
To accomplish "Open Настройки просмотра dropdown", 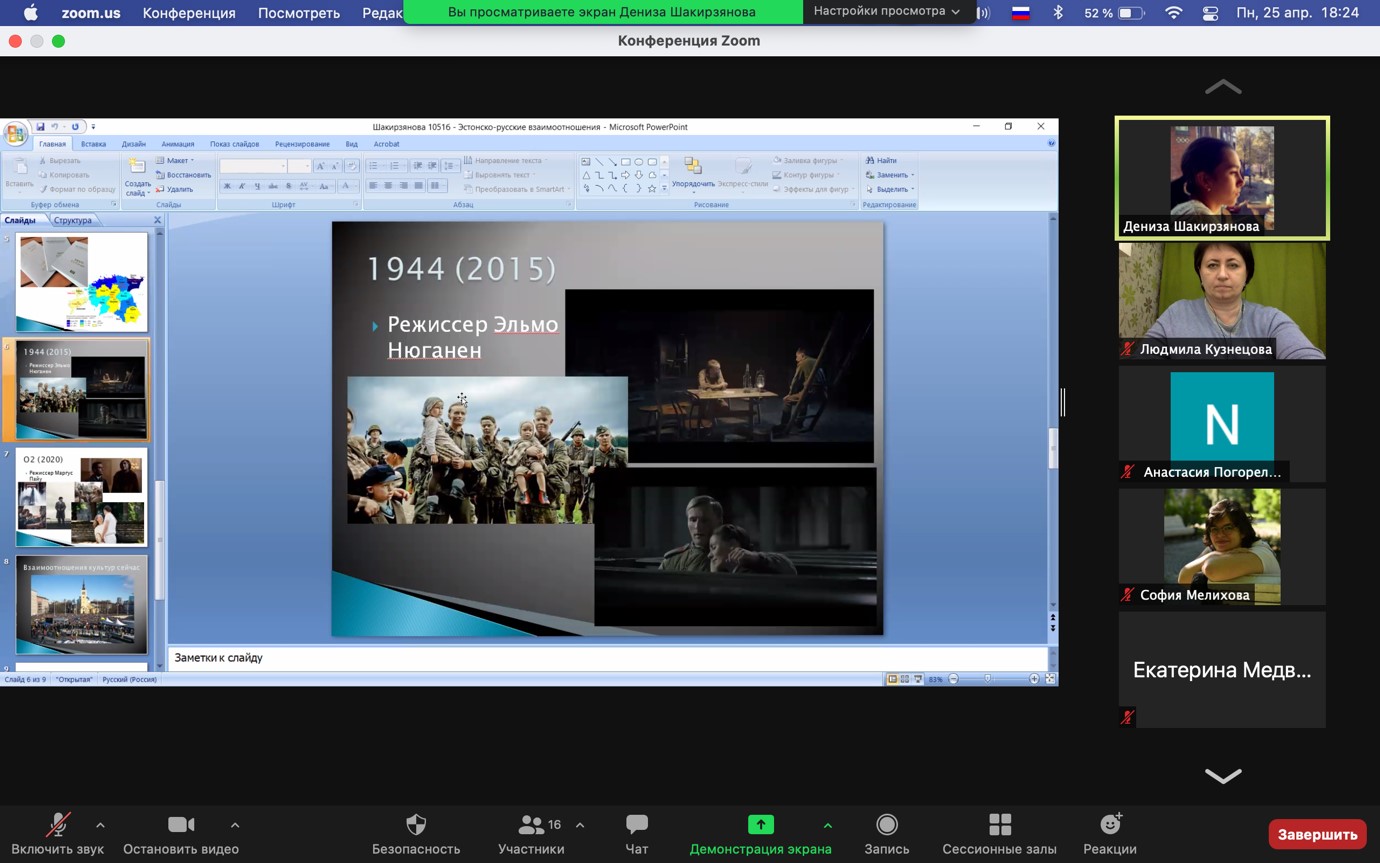I will pos(887,11).
